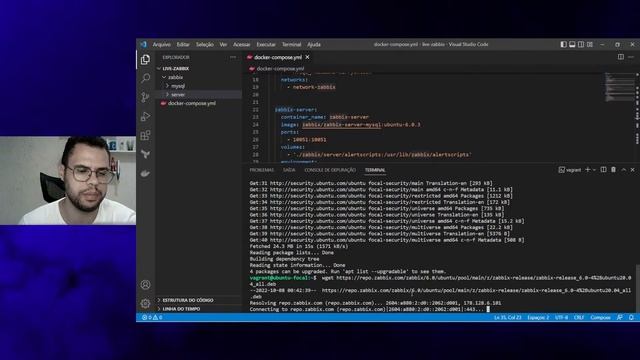Open the tree-shaped activity bar icon below Extensions
640x360 pixels.
point(145,154)
